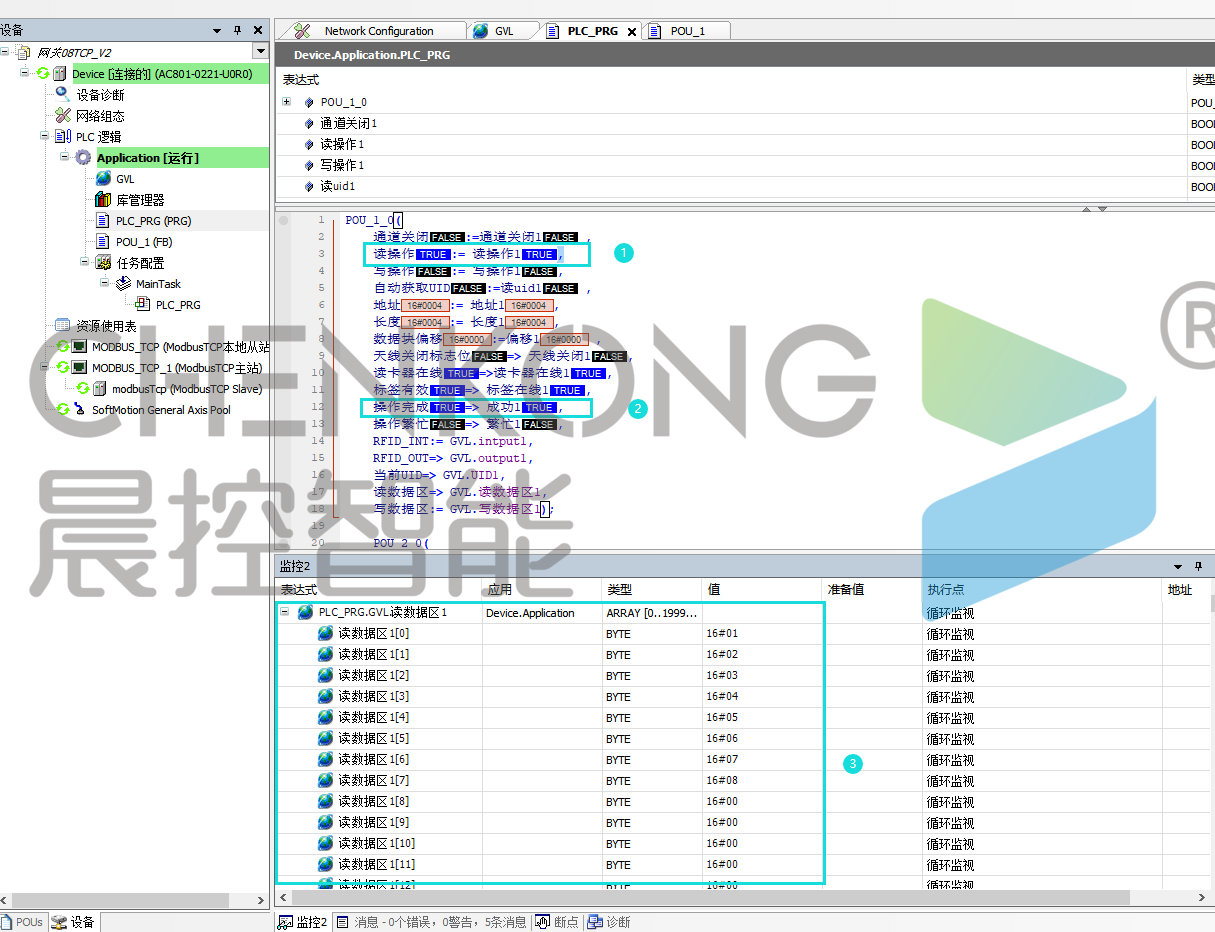Image resolution: width=1215 pixels, height=932 pixels.
Task: Click the 值 column header in watch list
Action: 714,590
